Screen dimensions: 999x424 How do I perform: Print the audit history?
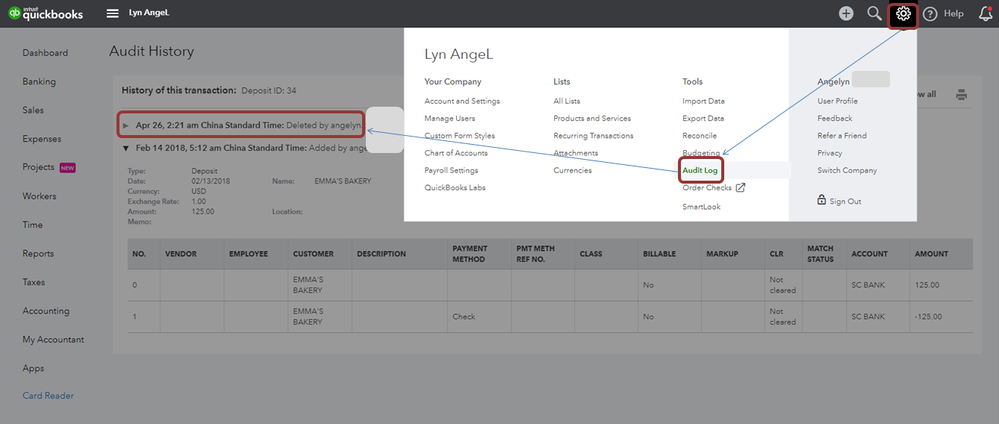tap(961, 95)
